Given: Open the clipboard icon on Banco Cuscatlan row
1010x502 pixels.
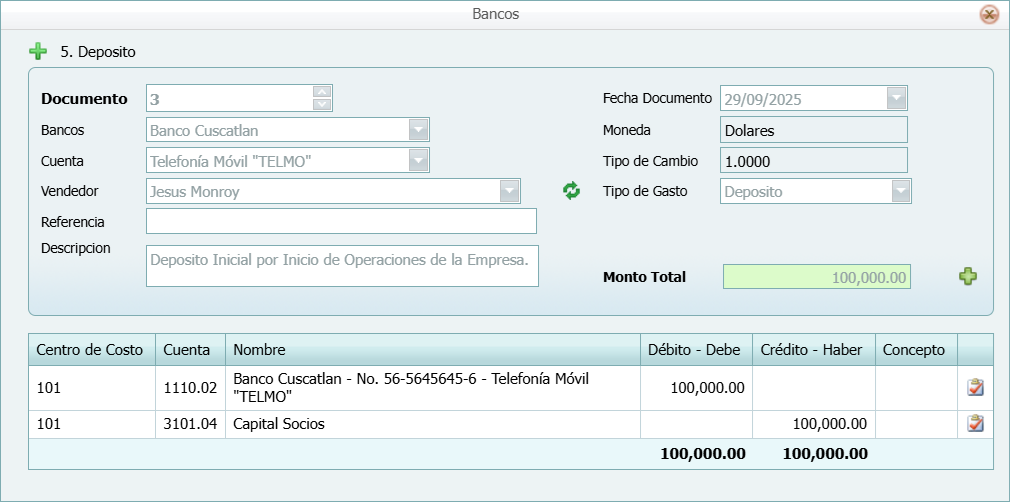Looking at the screenshot, I should point(975,388).
